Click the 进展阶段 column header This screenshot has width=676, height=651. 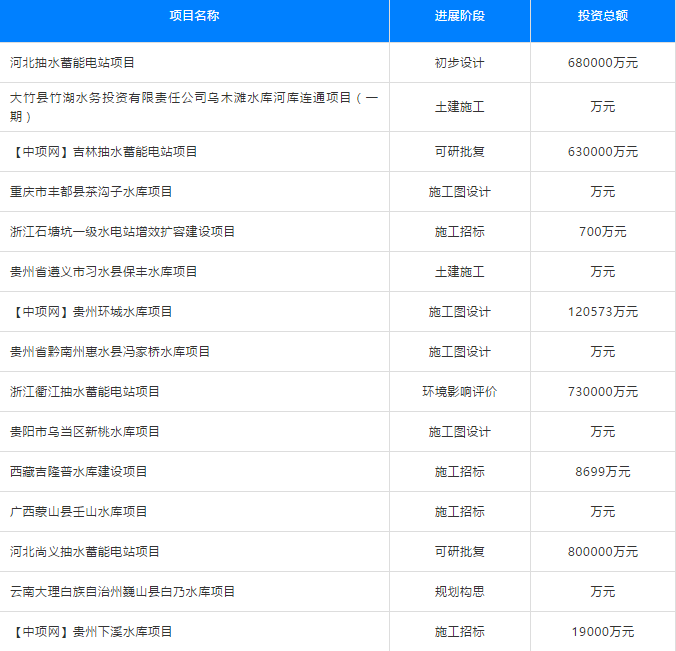pos(459,17)
